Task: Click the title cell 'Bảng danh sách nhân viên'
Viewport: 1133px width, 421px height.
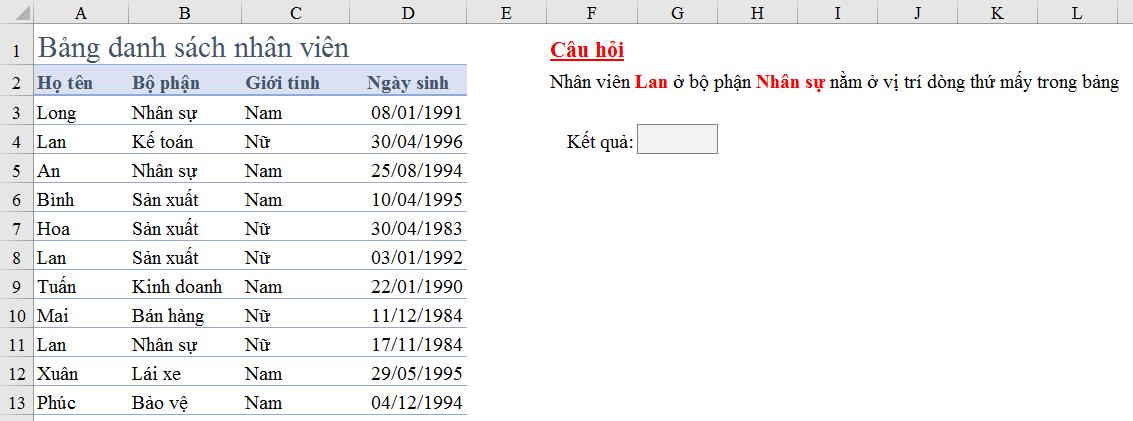Action: 193,47
